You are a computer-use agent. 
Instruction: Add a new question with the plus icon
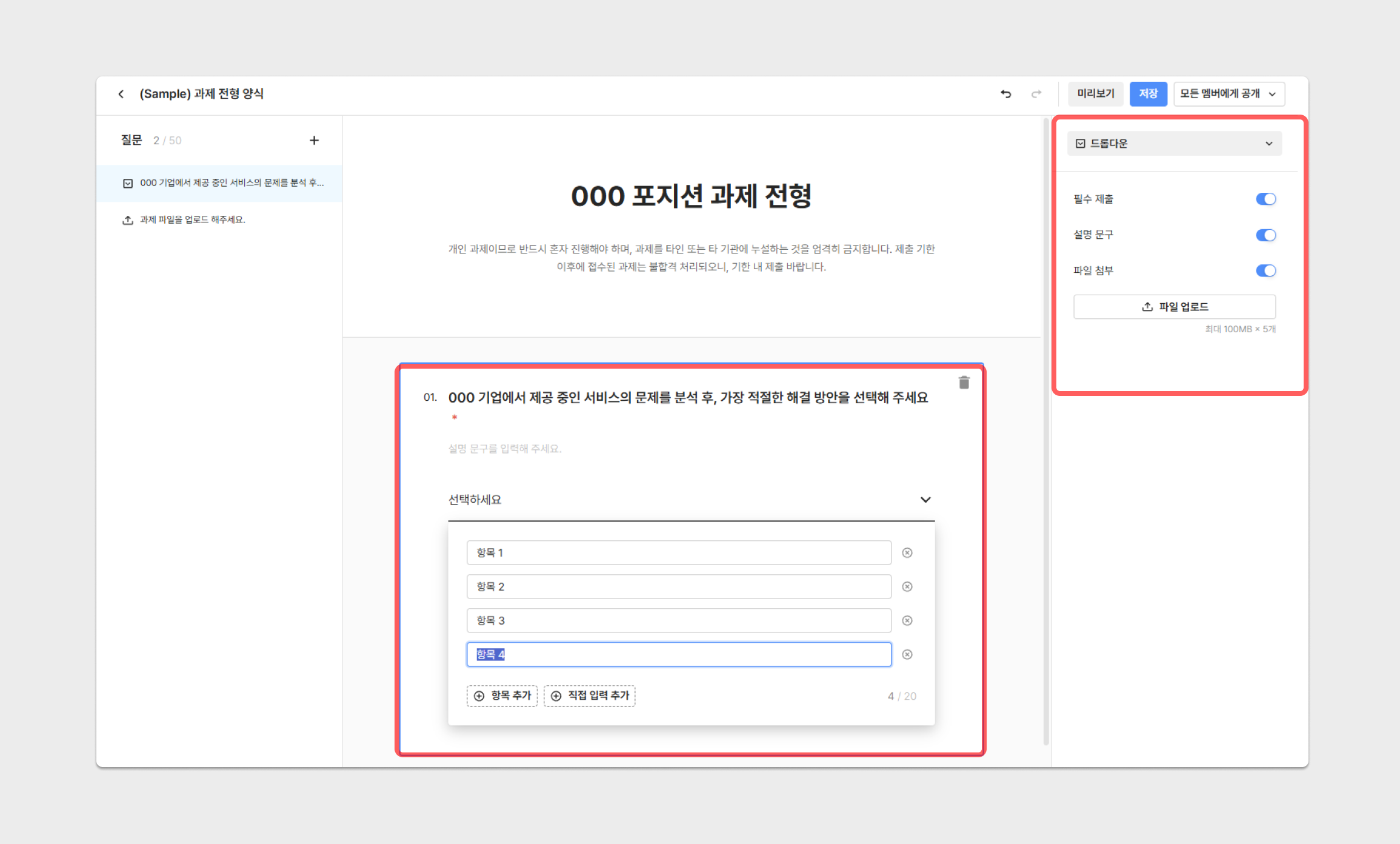pos(314,141)
